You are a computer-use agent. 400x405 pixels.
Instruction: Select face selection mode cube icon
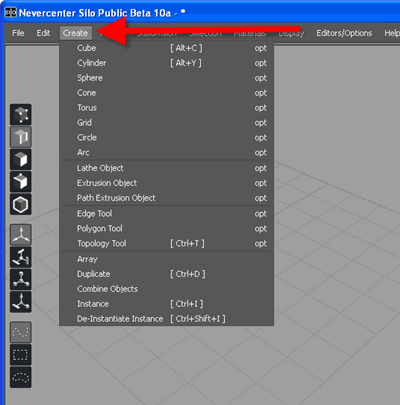[x=21, y=159]
